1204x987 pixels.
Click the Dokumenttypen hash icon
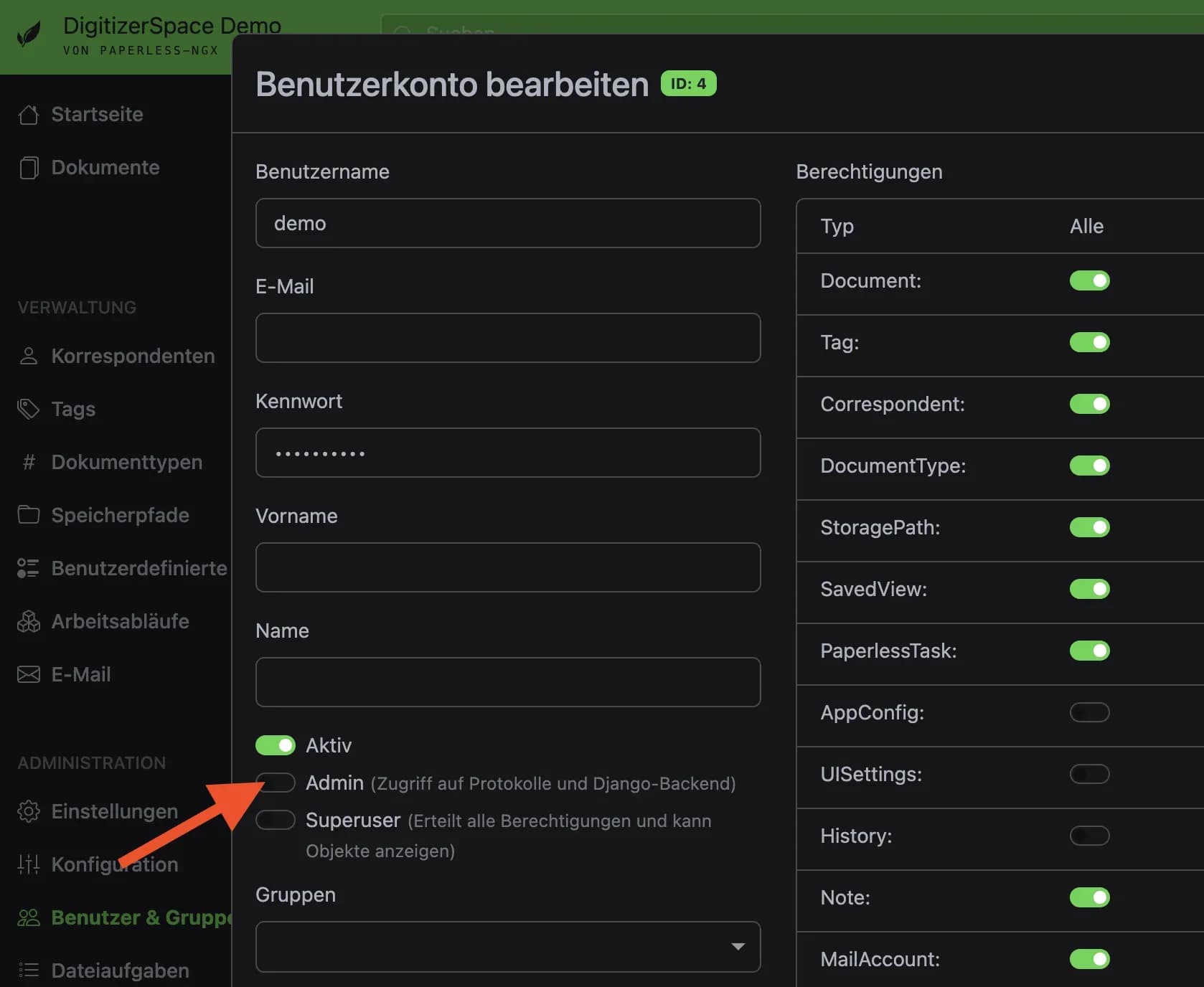[x=29, y=462]
